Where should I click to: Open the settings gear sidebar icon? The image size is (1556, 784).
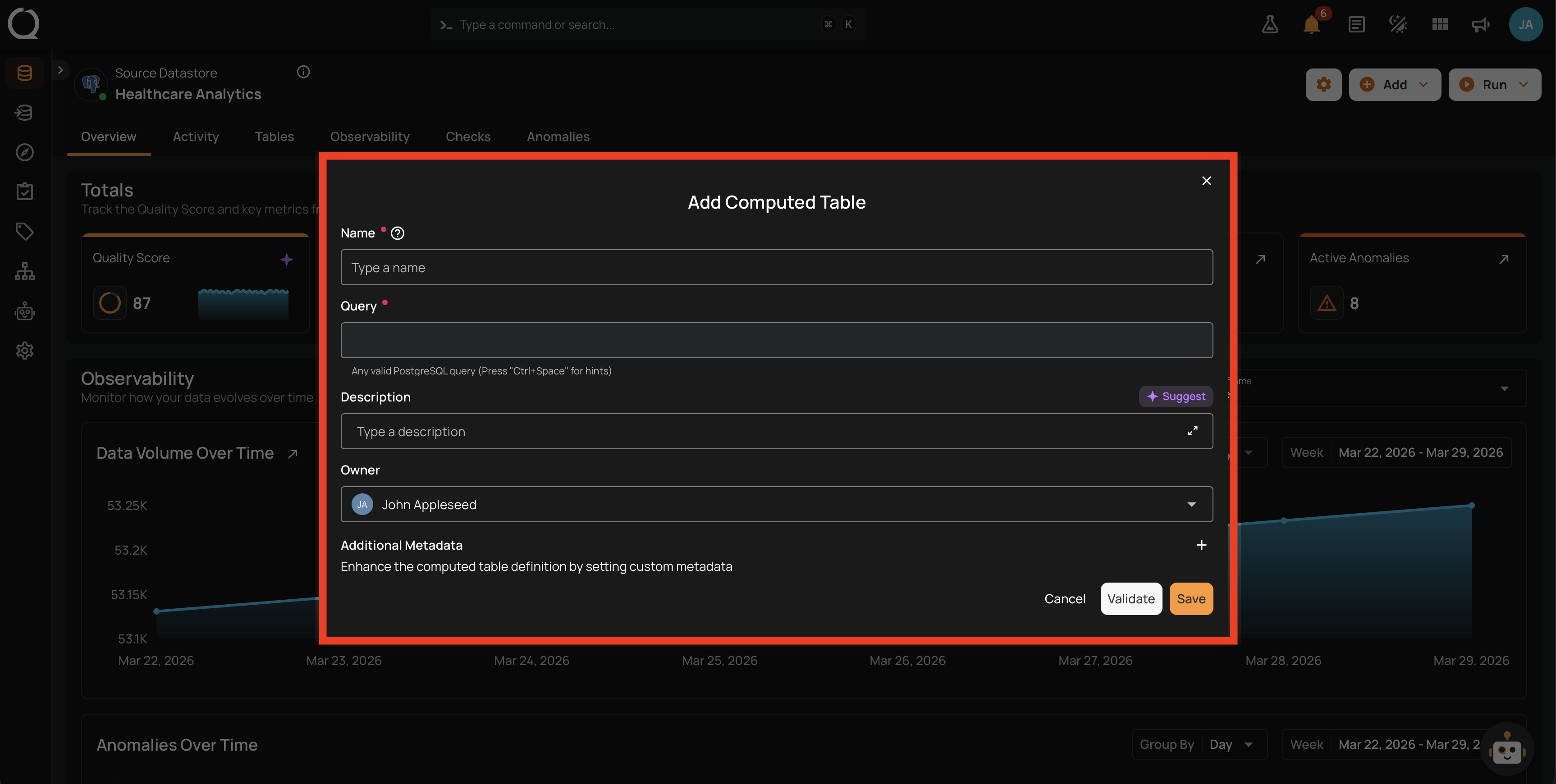click(x=25, y=351)
